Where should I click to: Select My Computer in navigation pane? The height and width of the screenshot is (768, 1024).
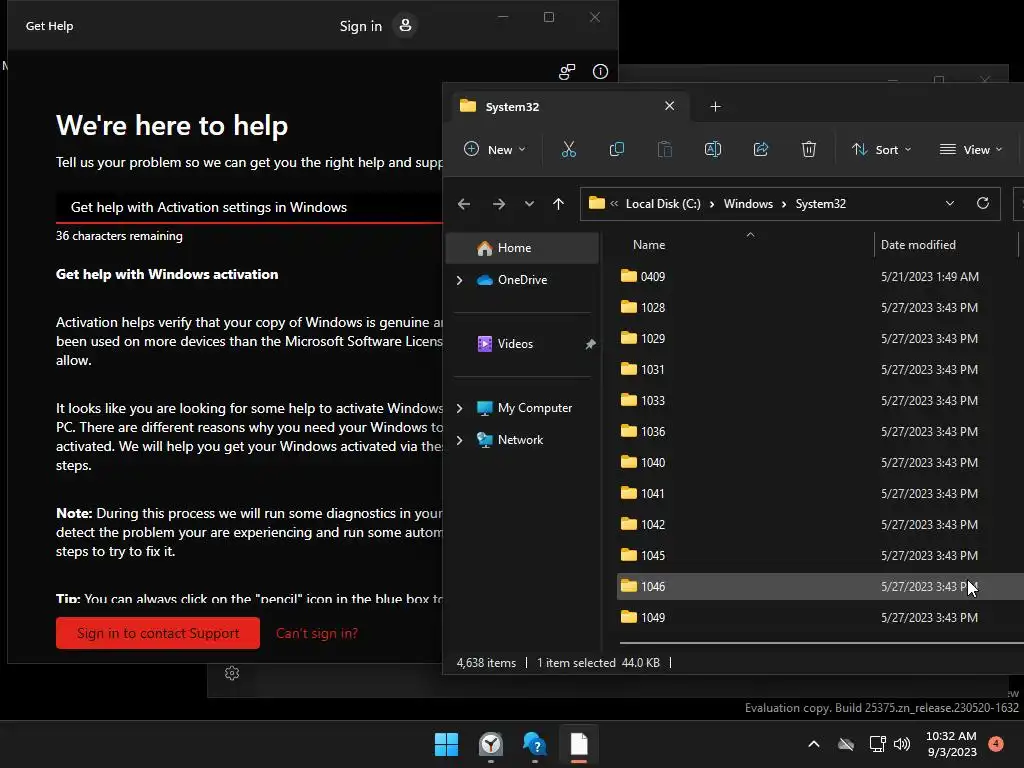(522, 408)
